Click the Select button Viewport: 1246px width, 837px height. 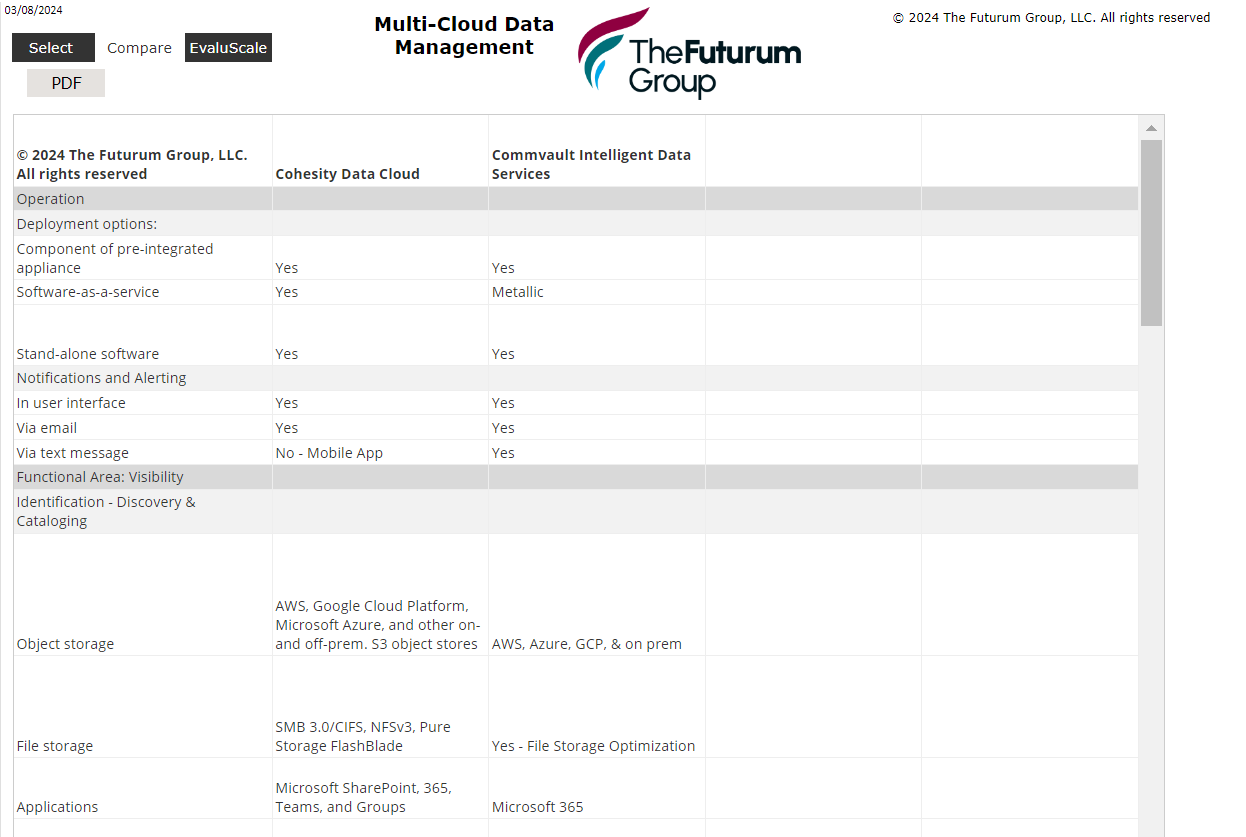(x=53, y=47)
